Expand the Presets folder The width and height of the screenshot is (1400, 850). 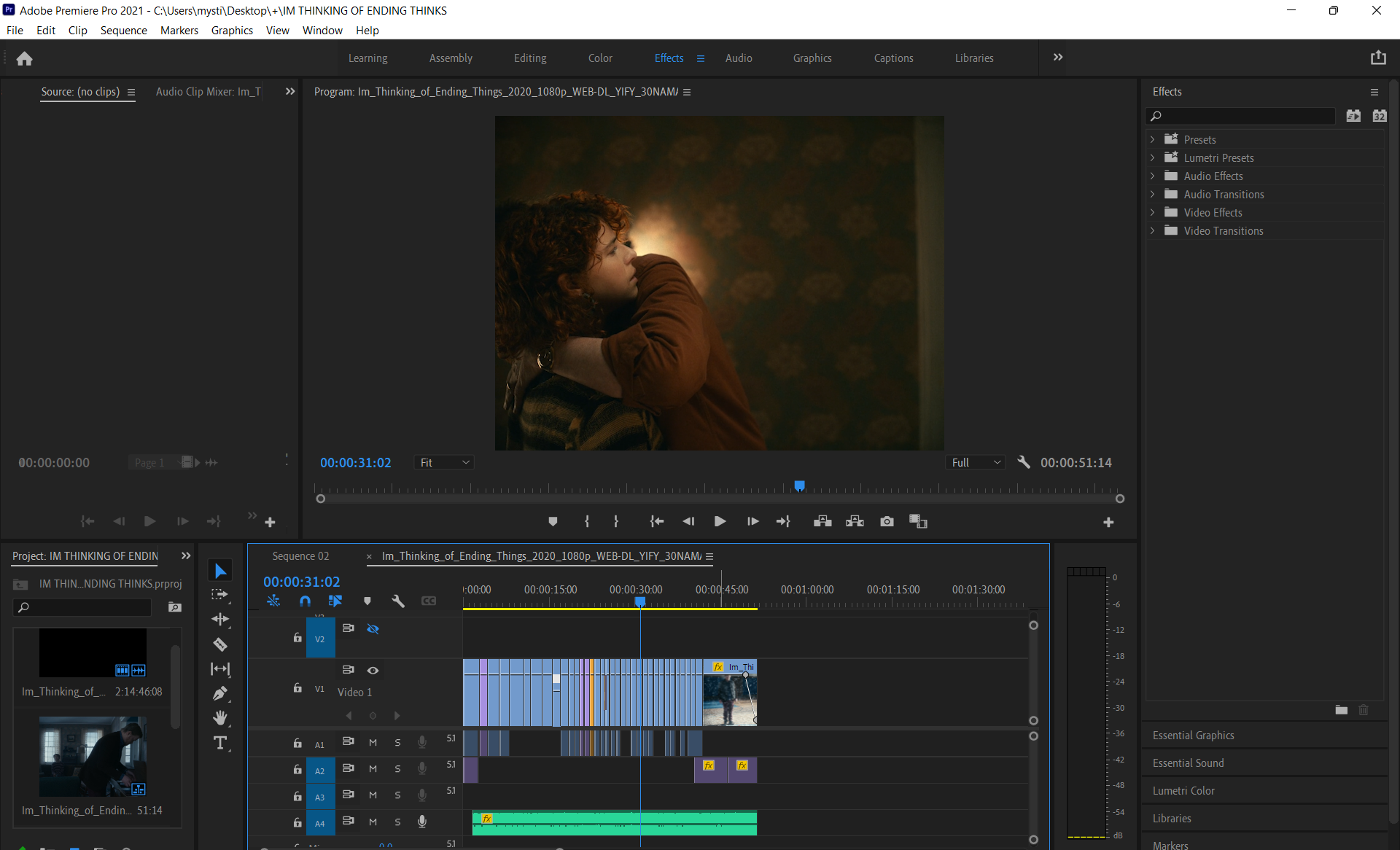pos(1152,139)
